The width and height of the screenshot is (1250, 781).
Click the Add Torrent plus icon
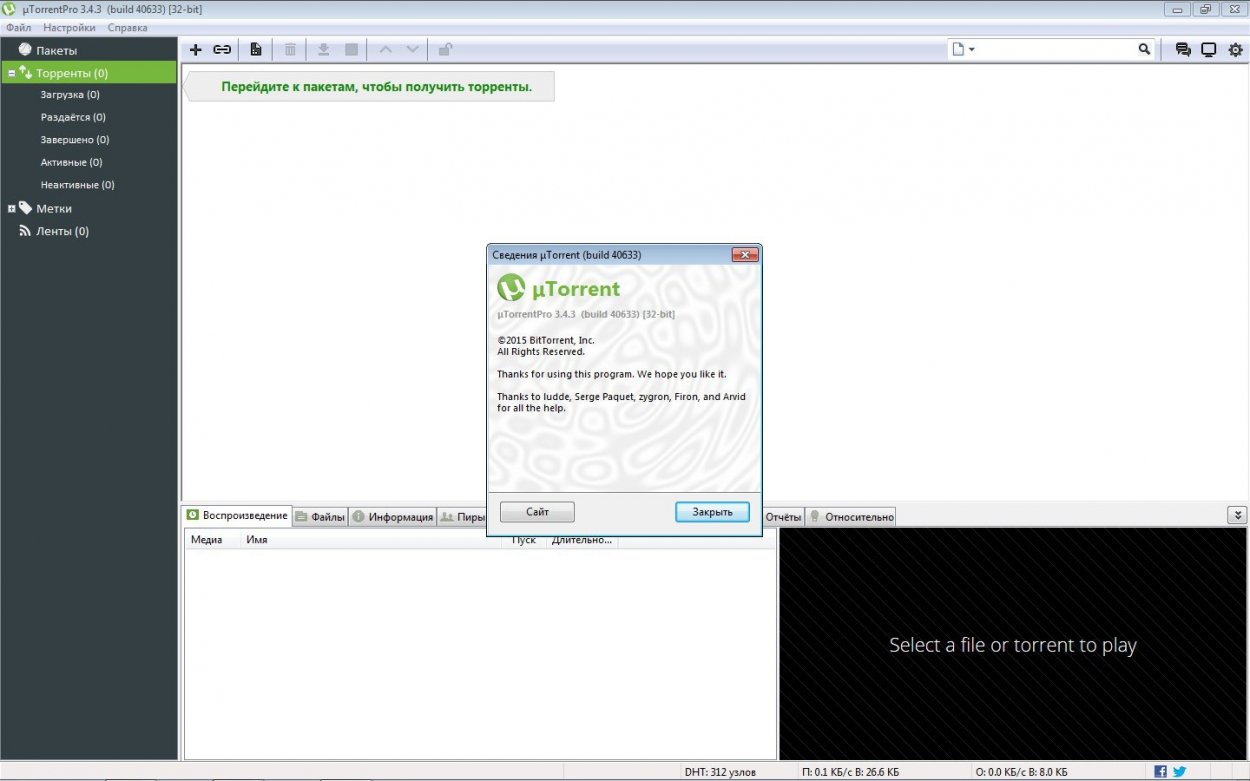[x=196, y=49]
